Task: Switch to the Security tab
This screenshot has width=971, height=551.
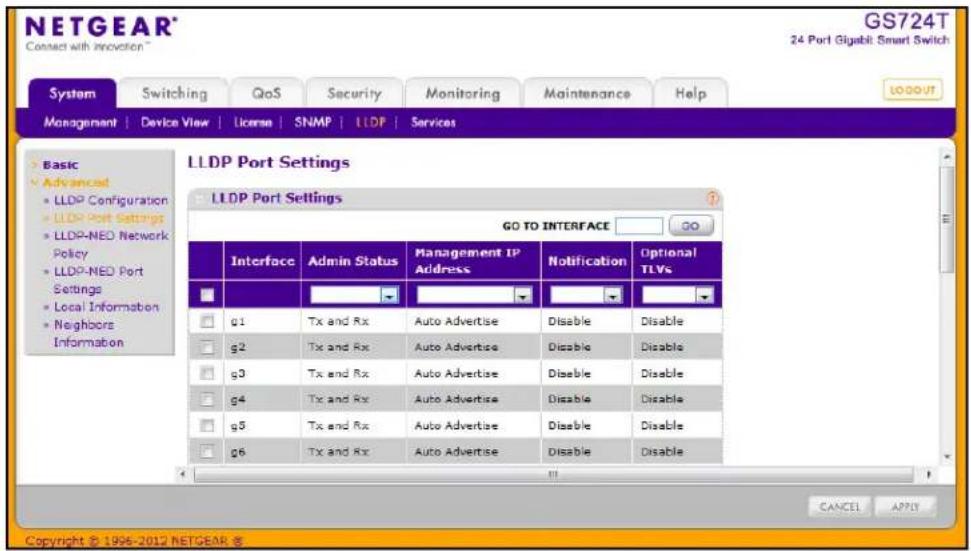Action: [354, 93]
